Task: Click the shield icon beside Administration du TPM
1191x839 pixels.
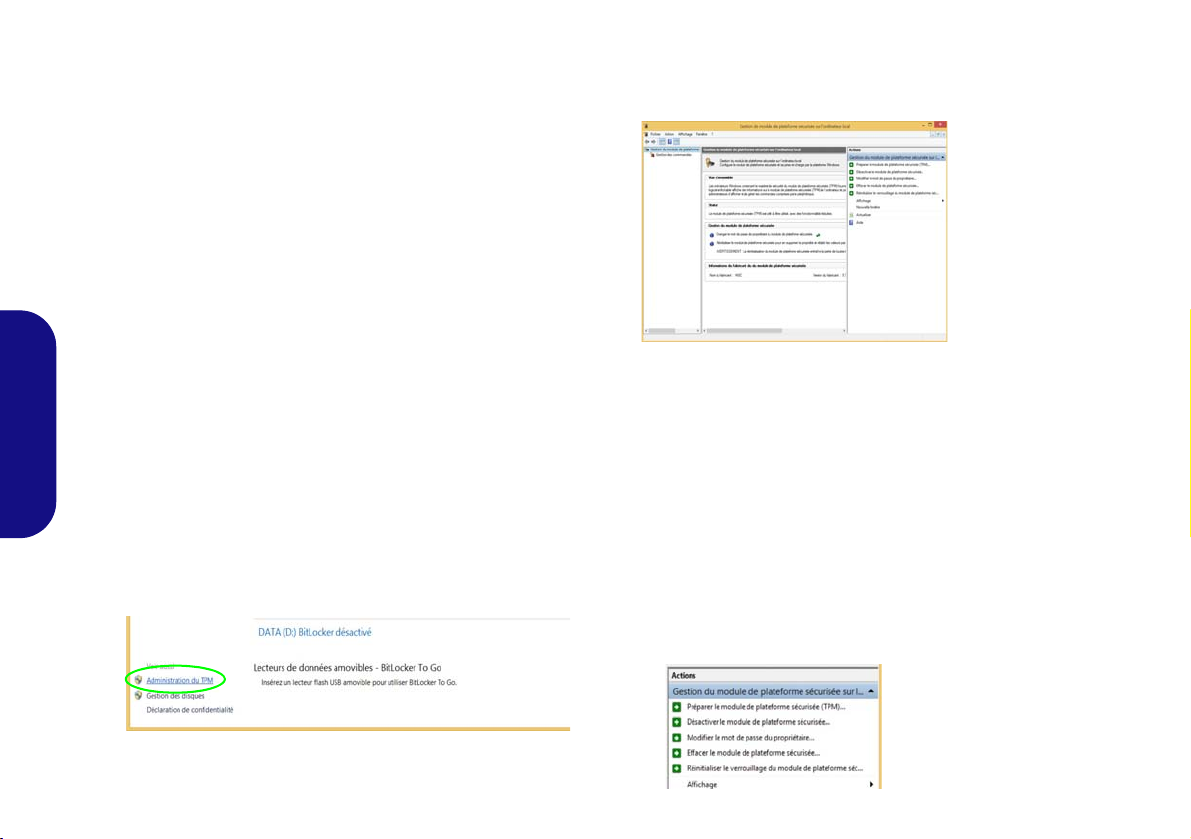Action: (138, 680)
